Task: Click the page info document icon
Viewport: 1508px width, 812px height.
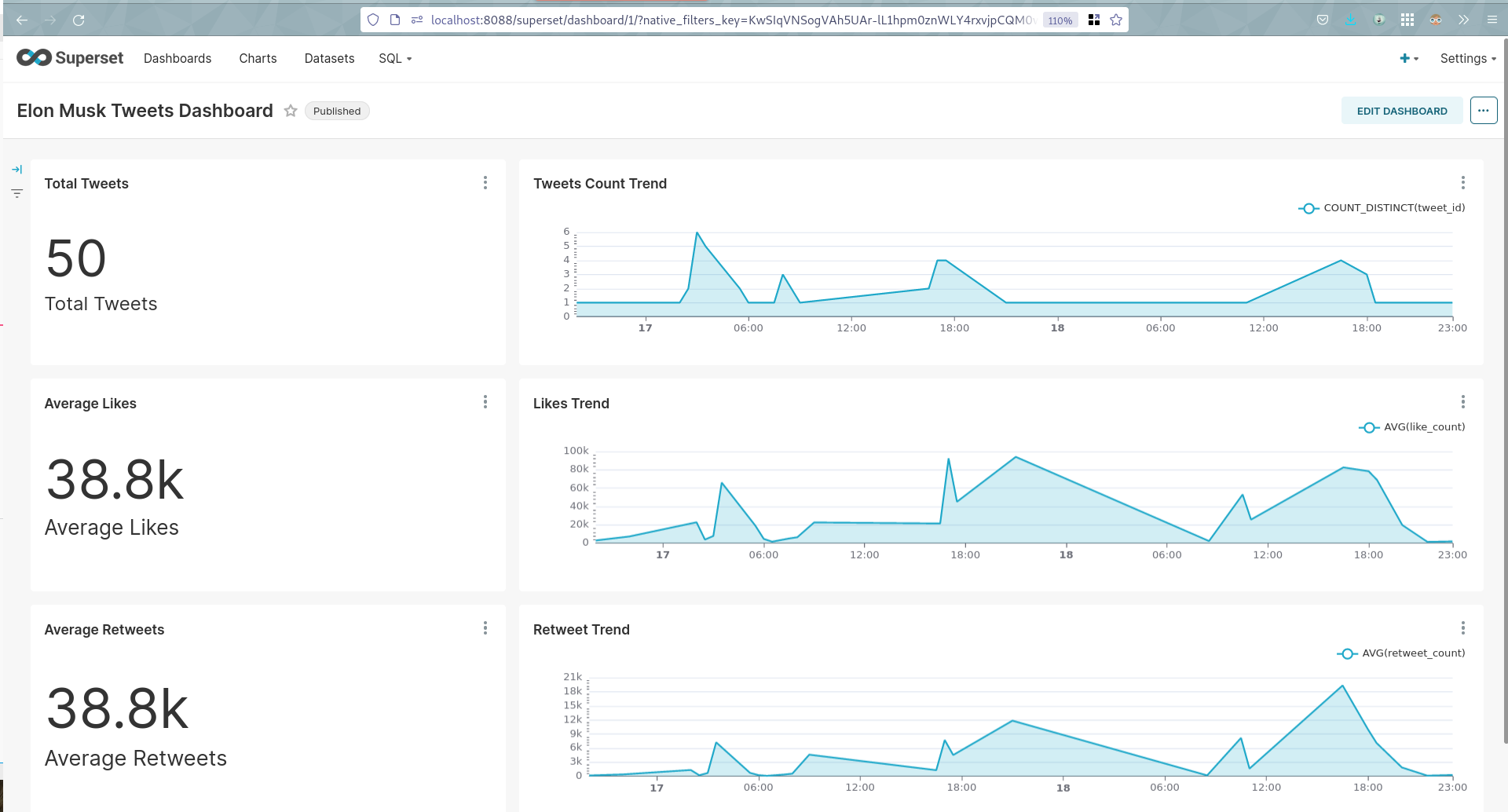Action: tap(395, 20)
